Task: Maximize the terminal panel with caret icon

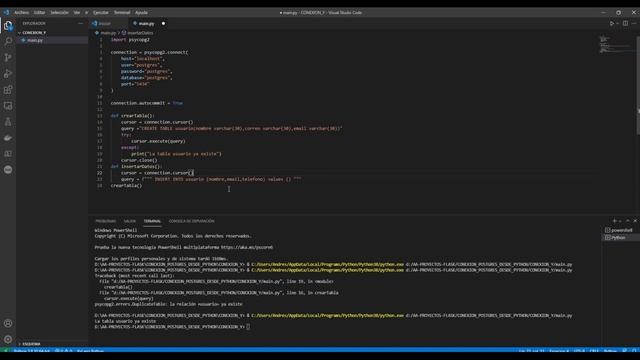Action: point(628,221)
